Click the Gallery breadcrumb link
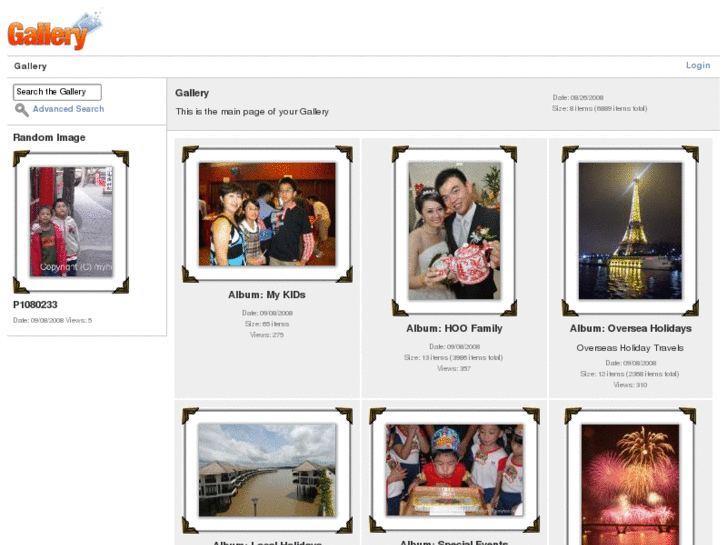This screenshot has width=727, height=545. click(x=30, y=66)
